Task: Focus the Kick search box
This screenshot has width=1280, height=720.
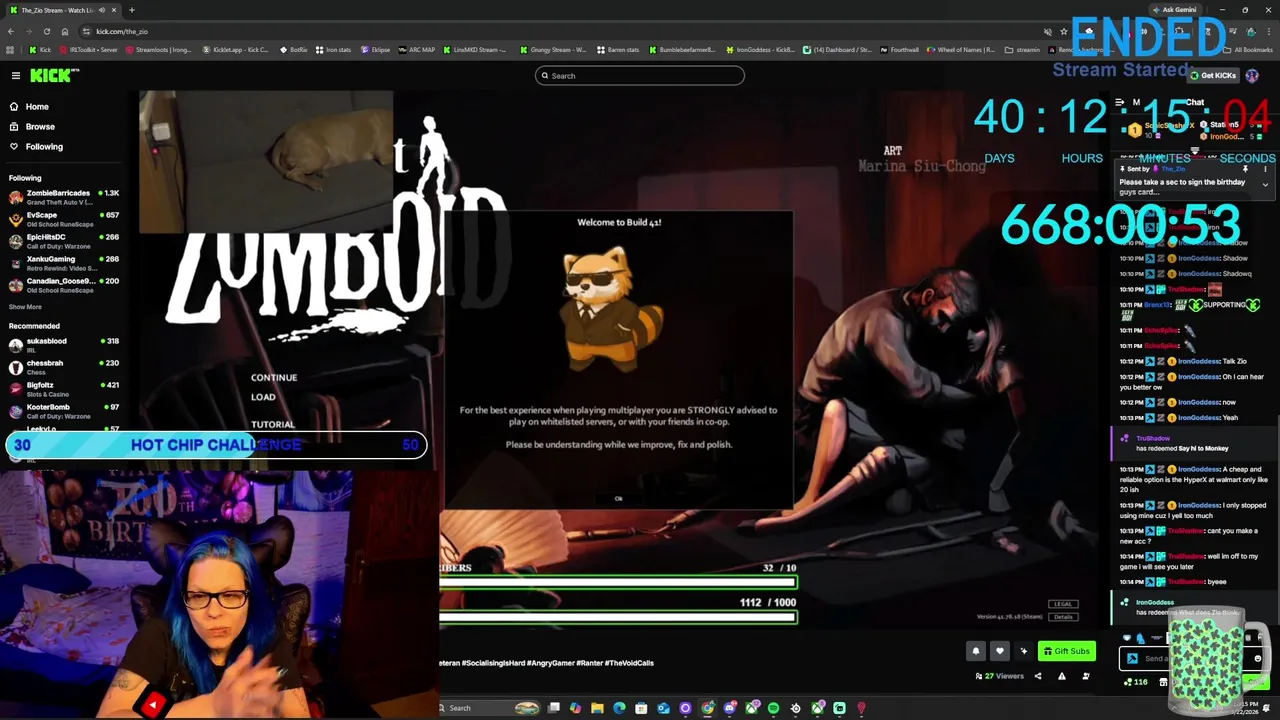Action: pos(640,76)
